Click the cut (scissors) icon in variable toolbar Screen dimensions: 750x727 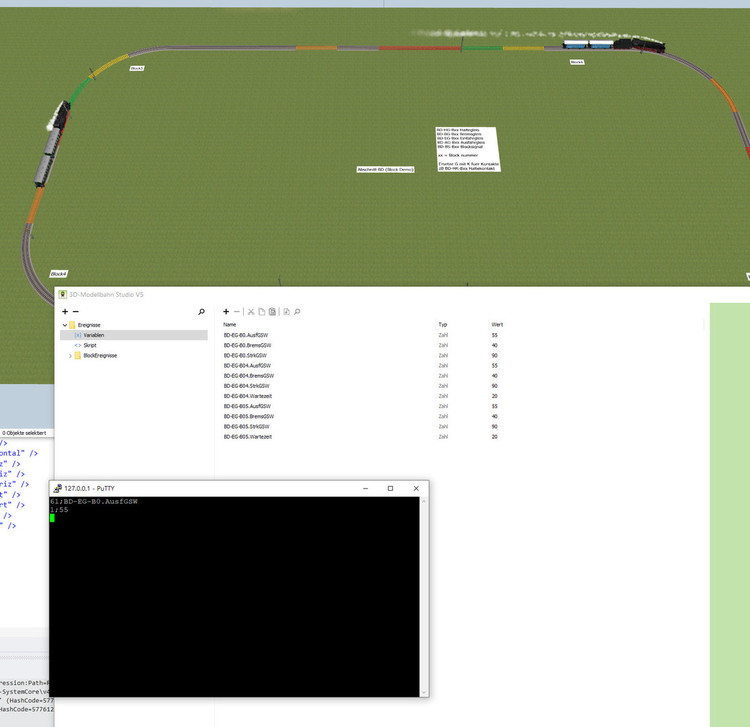[x=251, y=311]
